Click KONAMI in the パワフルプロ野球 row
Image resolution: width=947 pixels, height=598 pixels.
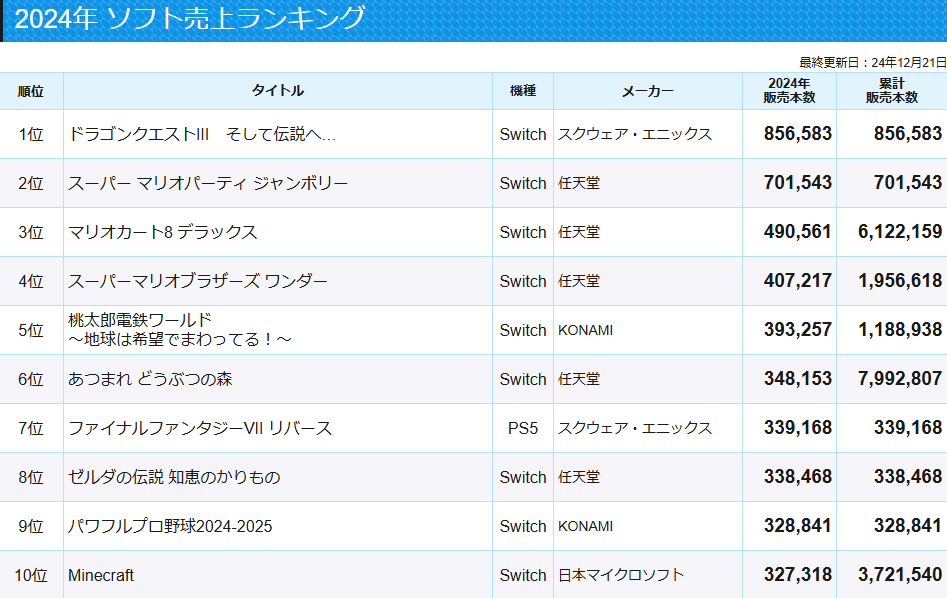coord(585,526)
